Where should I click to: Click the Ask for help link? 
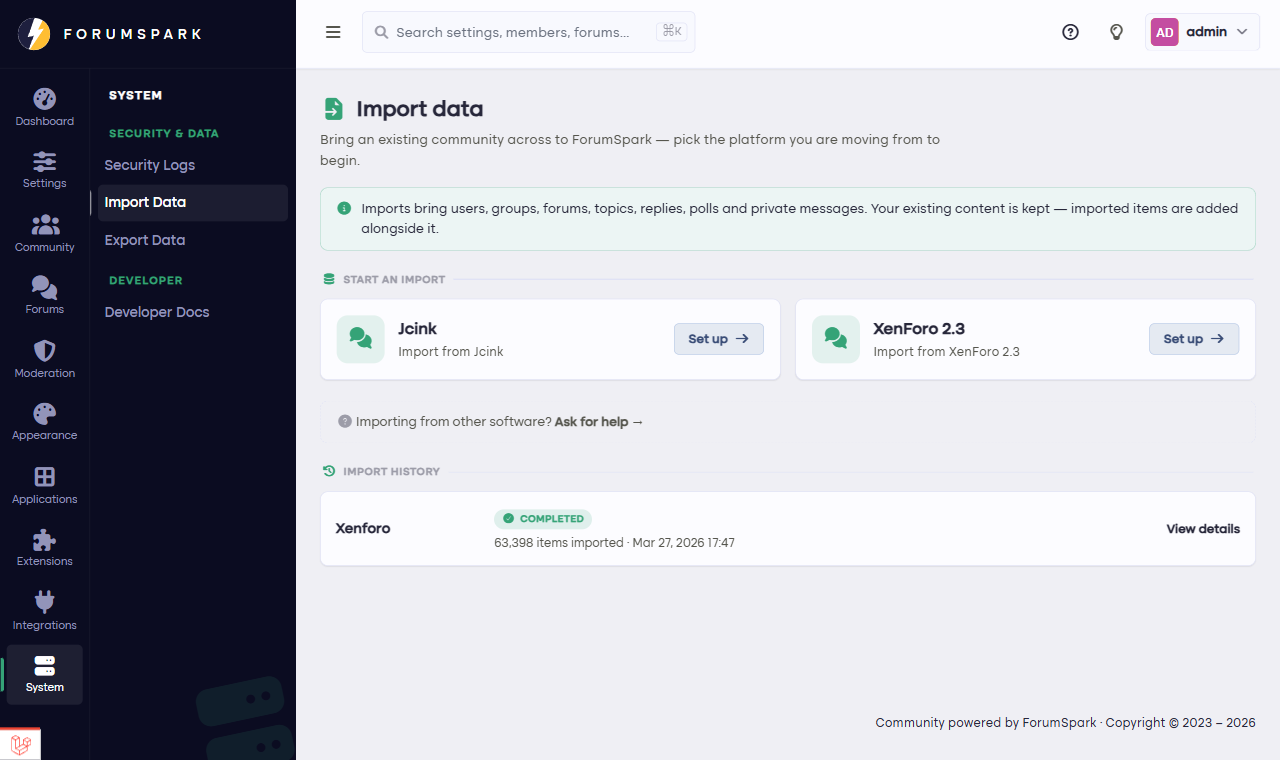pos(599,422)
